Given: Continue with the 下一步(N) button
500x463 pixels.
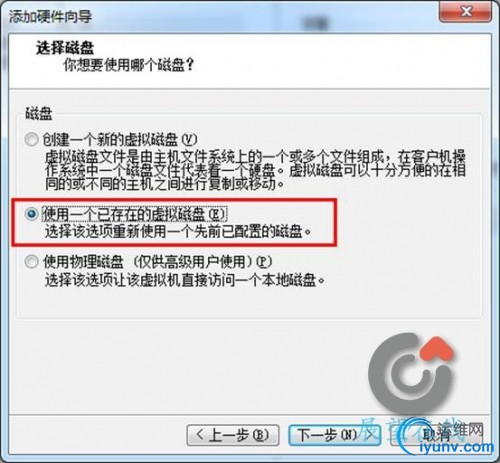Looking at the screenshot, I should 334,435.
